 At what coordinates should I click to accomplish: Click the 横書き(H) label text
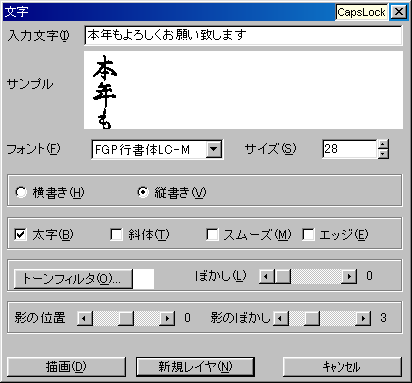(x=58, y=193)
